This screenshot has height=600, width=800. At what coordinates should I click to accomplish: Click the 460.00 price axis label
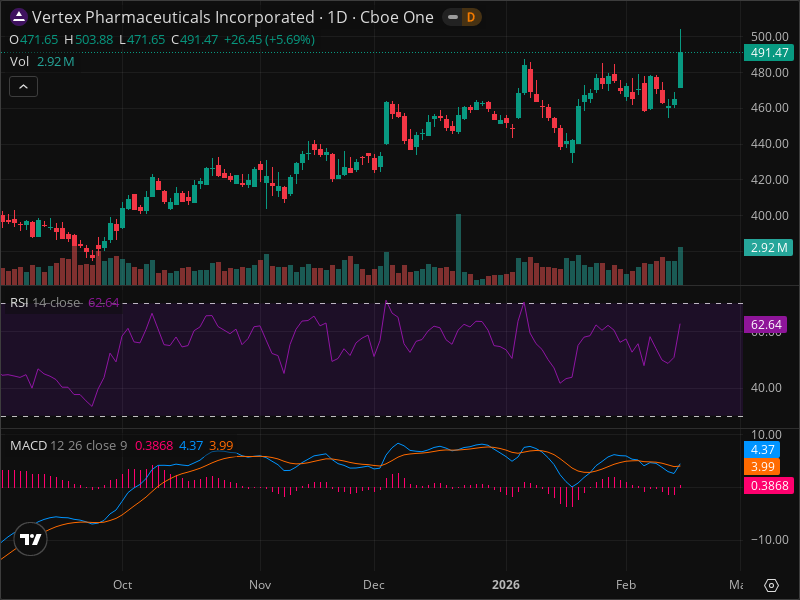pyautogui.click(x=769, y=108)
